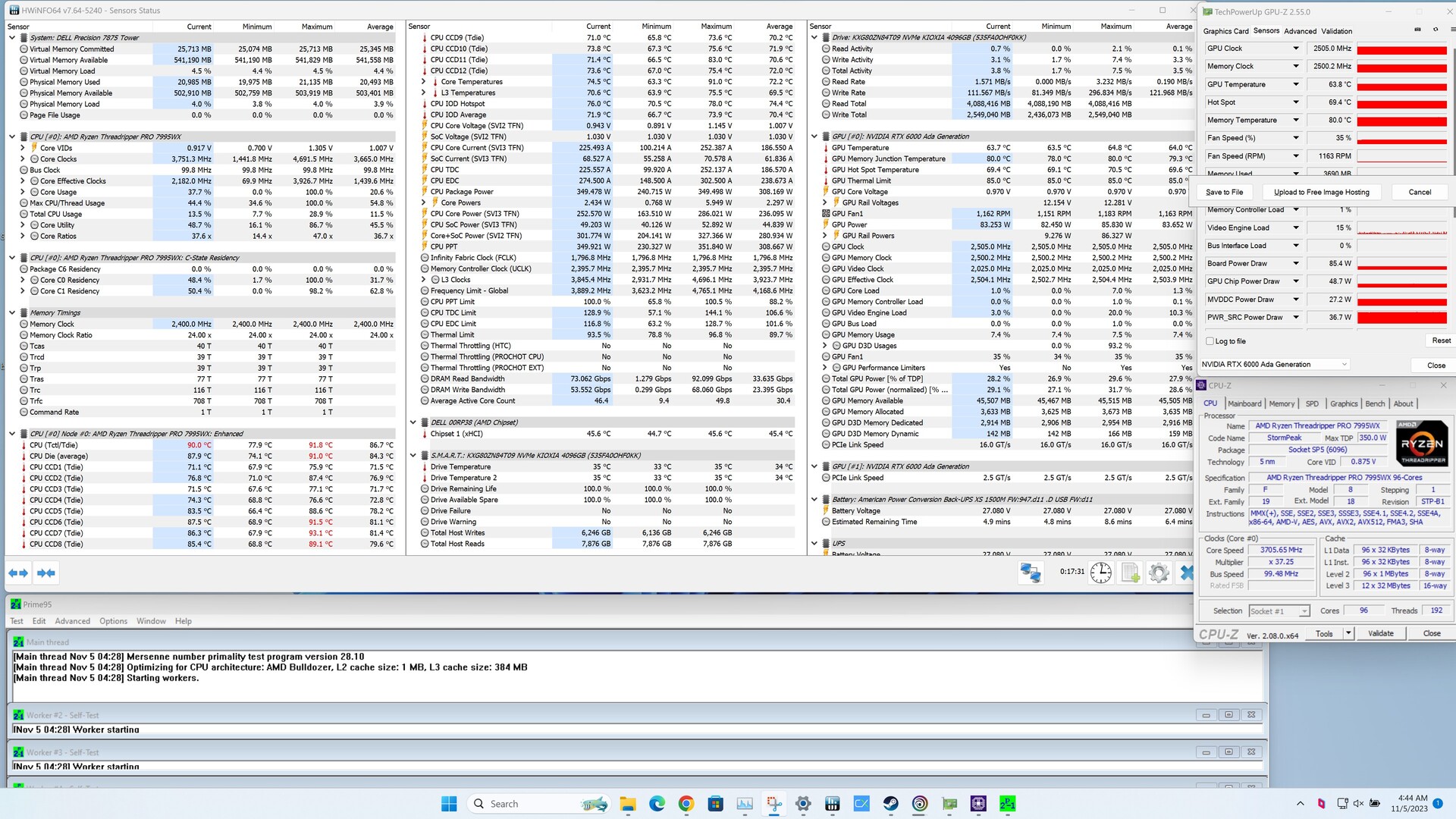
Task: Open the Prime95 Options menu
Action: (x=113, y=621)
